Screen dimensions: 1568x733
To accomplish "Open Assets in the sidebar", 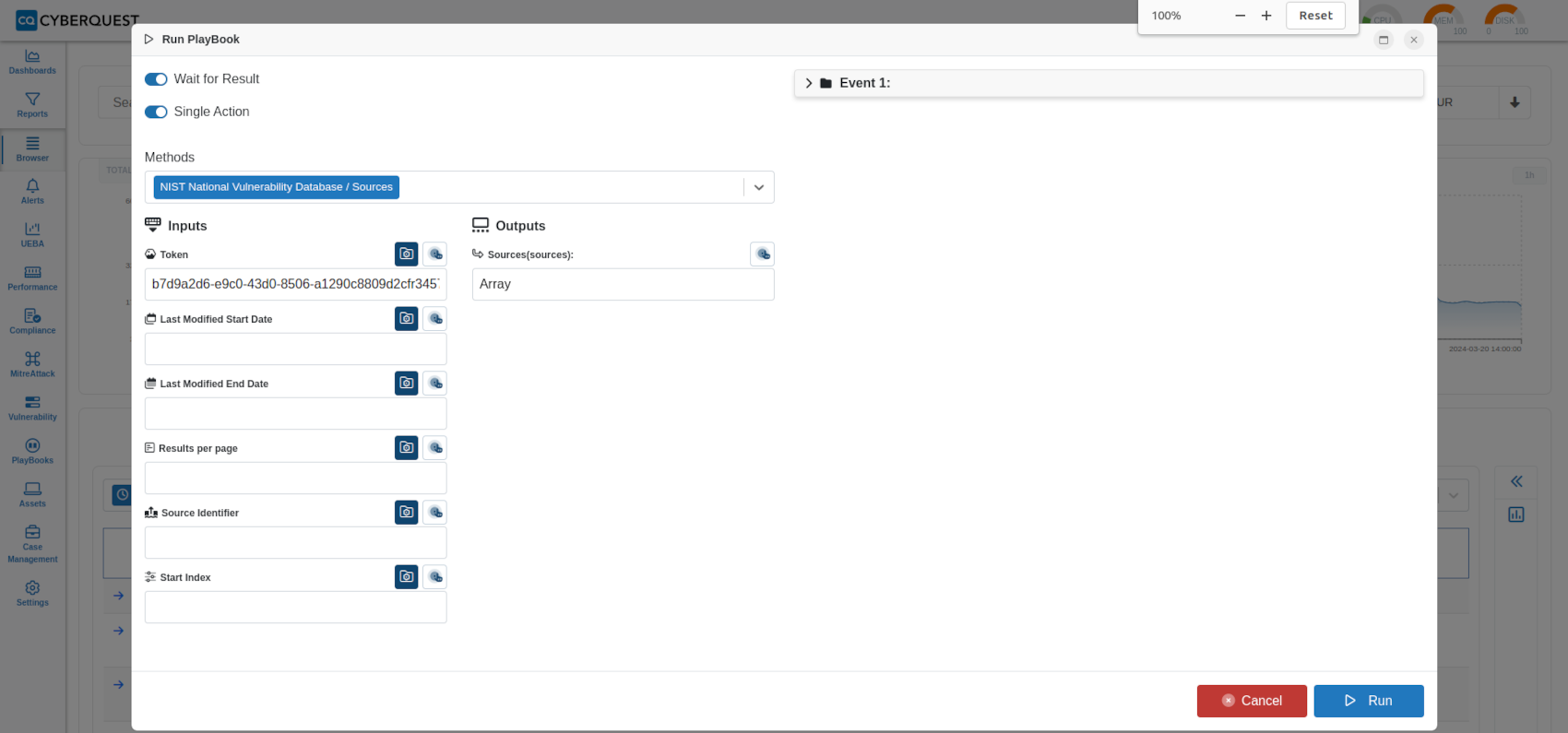I will click(32, 495).
